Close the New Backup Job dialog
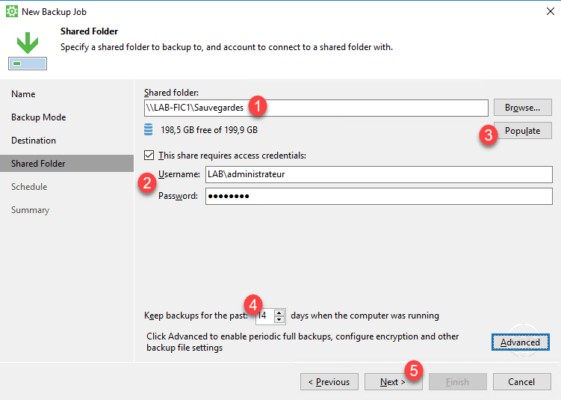561x400 pixels. 550,11
